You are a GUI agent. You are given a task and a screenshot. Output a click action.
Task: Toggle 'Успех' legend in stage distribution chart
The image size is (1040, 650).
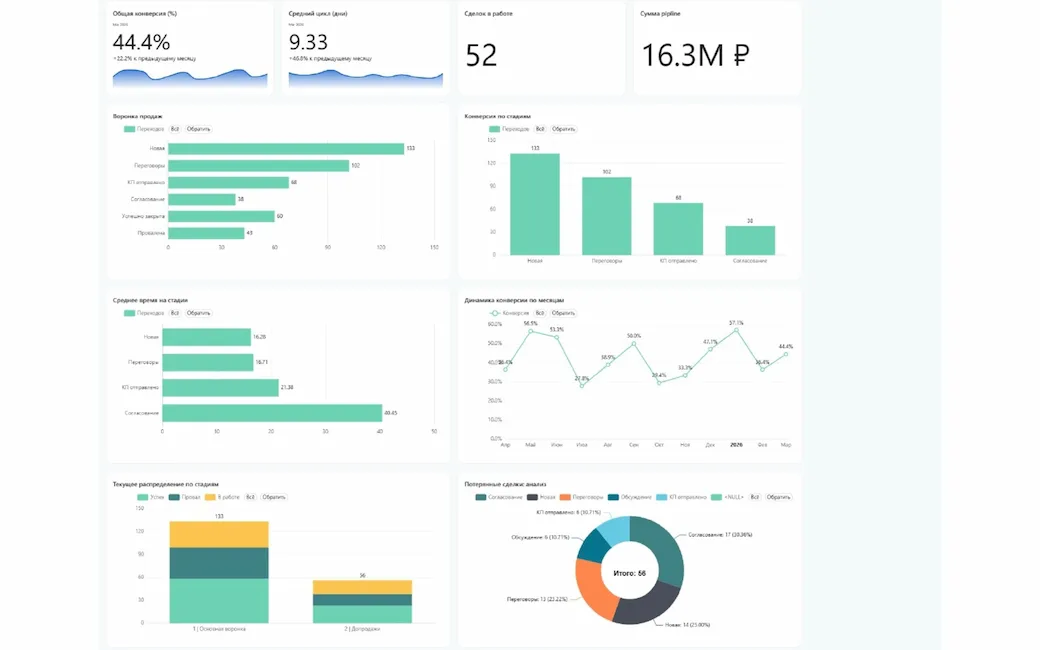click(x=150, y=497)
